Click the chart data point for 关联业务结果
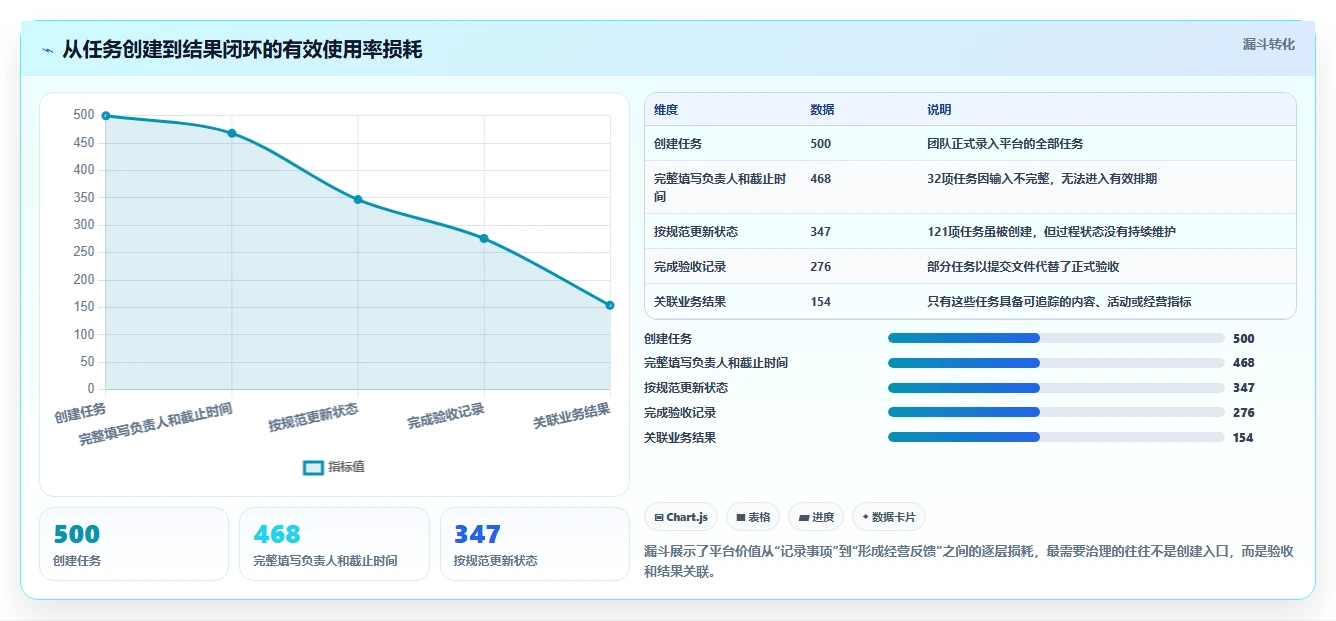1336x621 pixels. tap(610, 305)
